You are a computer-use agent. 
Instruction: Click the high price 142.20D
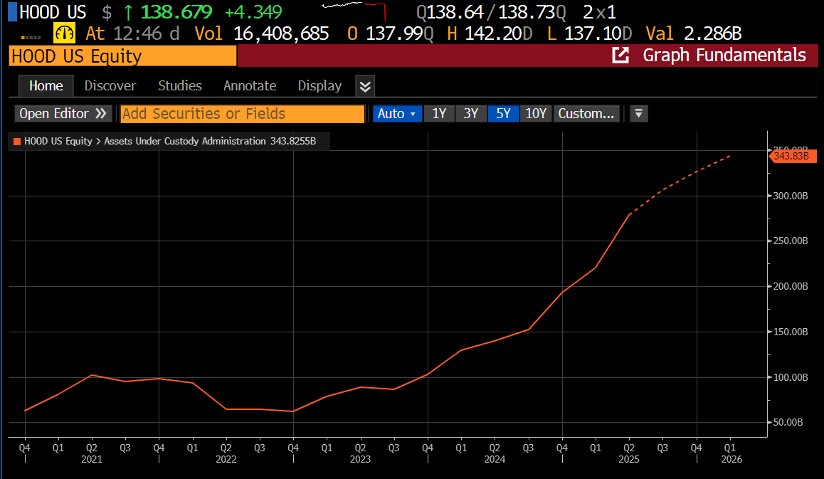tap(498, 34)
